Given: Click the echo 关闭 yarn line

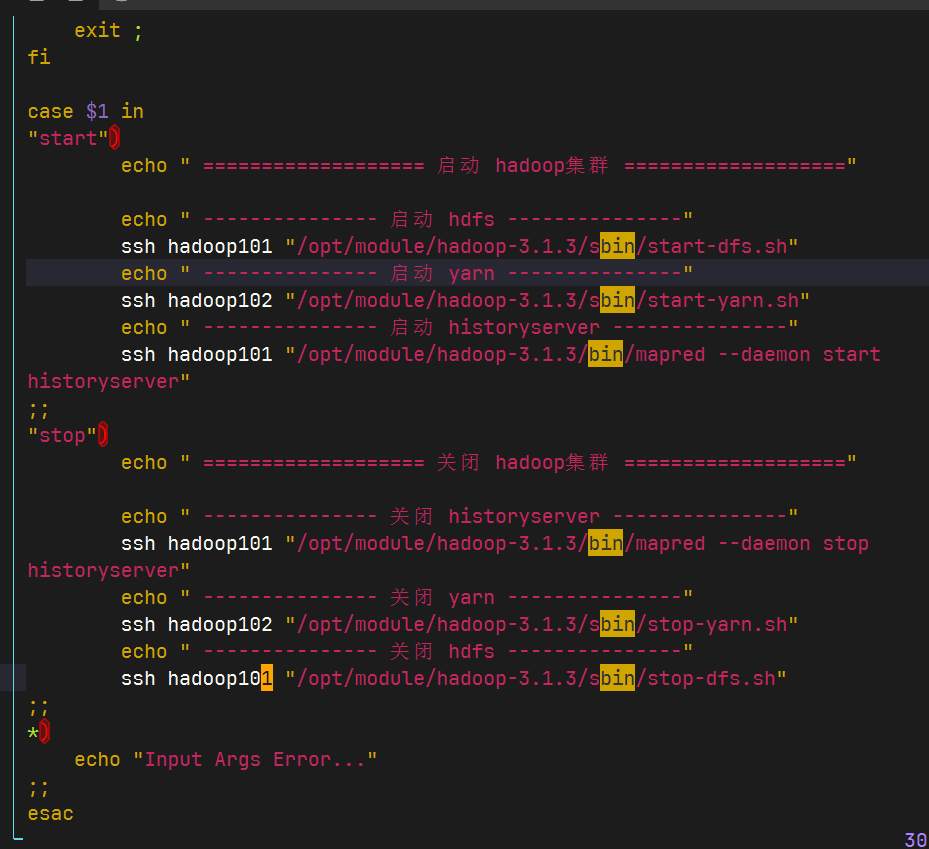Looking at the screenshot, I should (x=407, y=597).
